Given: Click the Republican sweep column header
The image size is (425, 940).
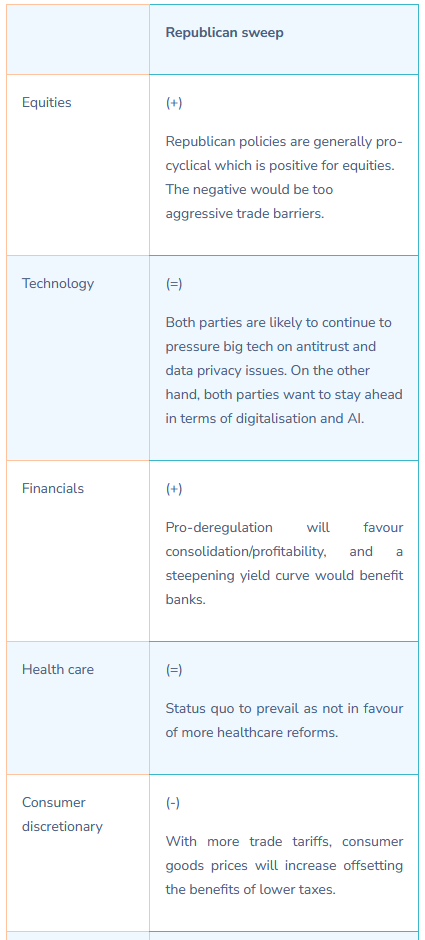Looking at the screenshot, I should click(224, 32).
